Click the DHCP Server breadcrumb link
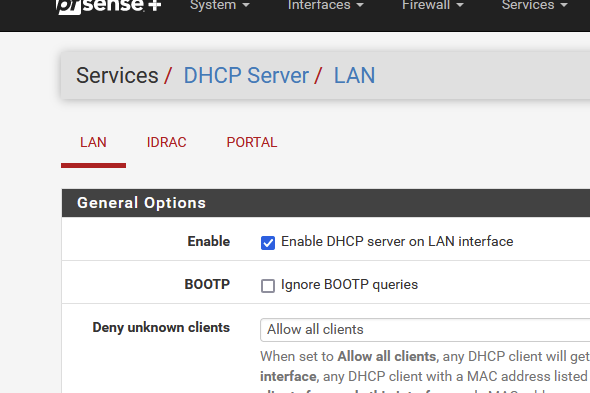This screenshot has width=590, height=393. 246,75
